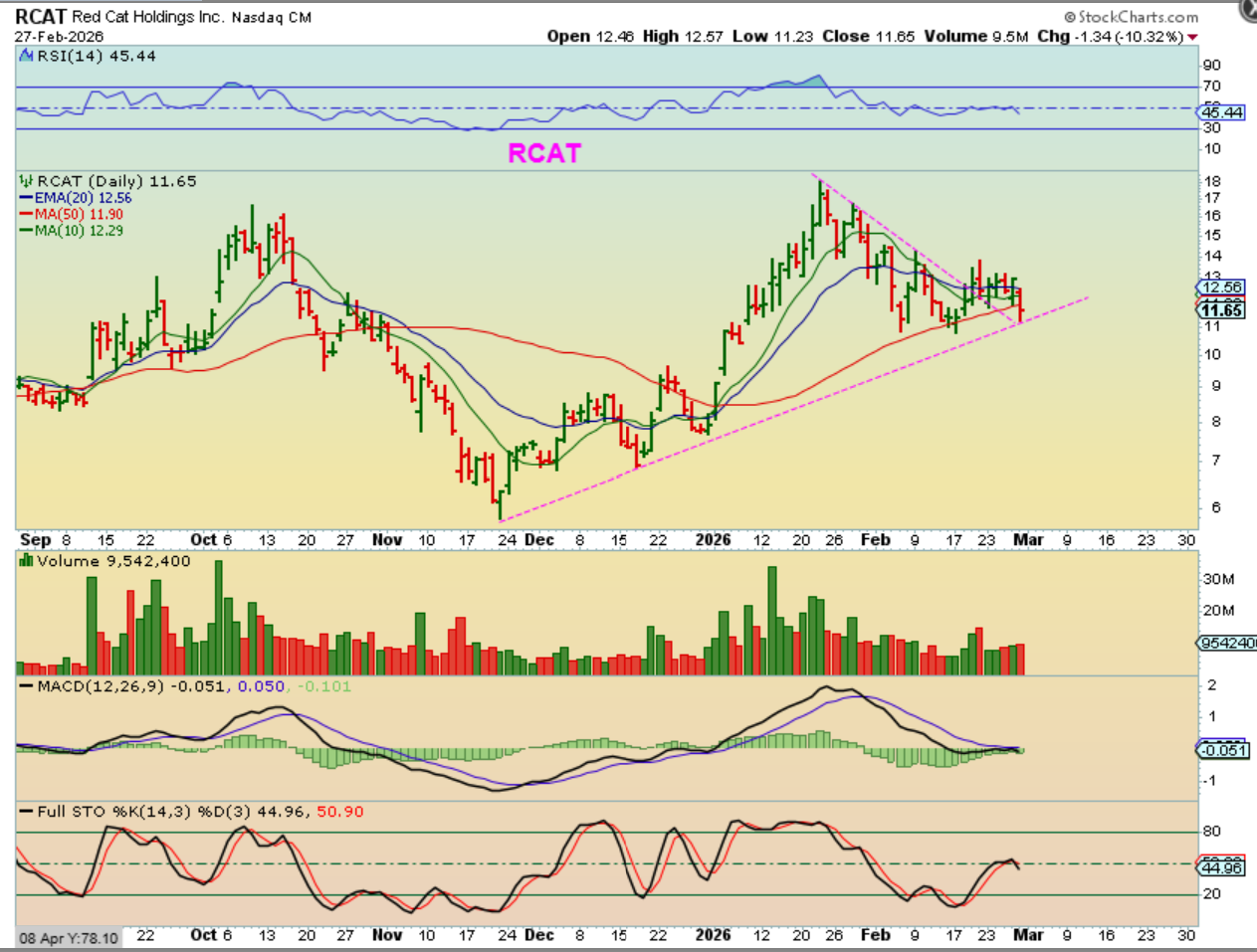Click the RCAT (Daily) 11.65 legend entry
The image size is (1257, 952).
point(116,181)
